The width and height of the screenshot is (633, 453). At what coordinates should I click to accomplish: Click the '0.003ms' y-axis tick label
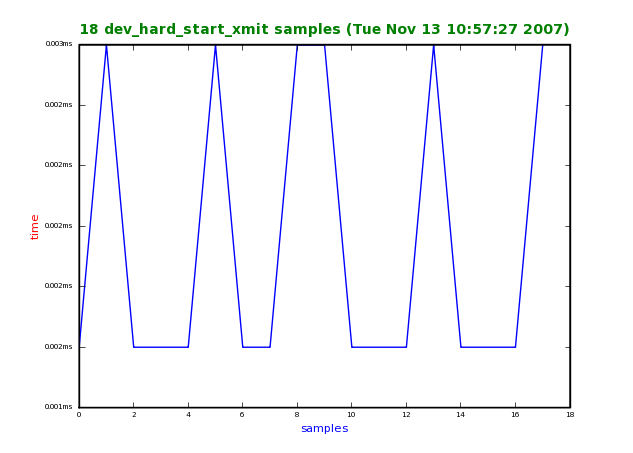pyautogui.click(x=59, y=44)
